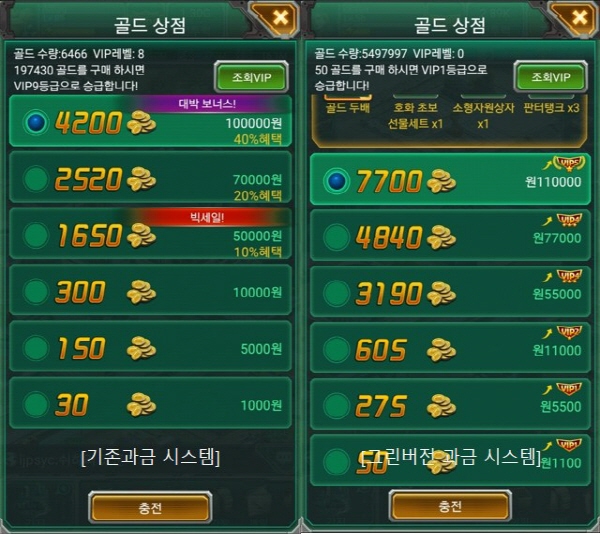Click coin stack icon next to 300
This screenshot has width=600, height=534.
tap(141, 292)
